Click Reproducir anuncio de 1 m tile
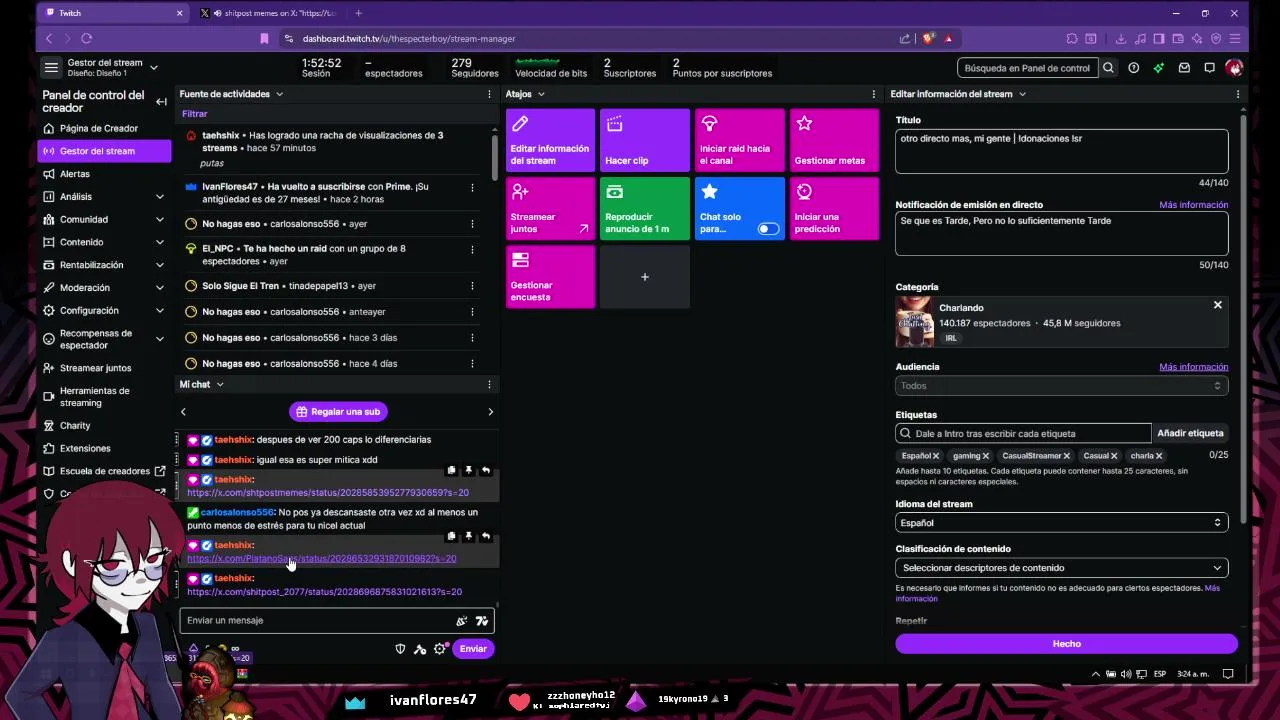Viewport: 1280px width, 720px height. (x=645, y=208)
